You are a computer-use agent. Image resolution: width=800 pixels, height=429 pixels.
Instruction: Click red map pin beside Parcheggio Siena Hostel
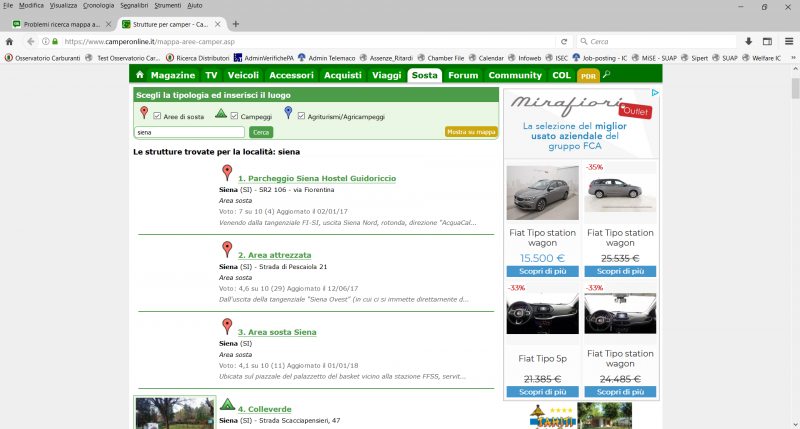(227, 173)
